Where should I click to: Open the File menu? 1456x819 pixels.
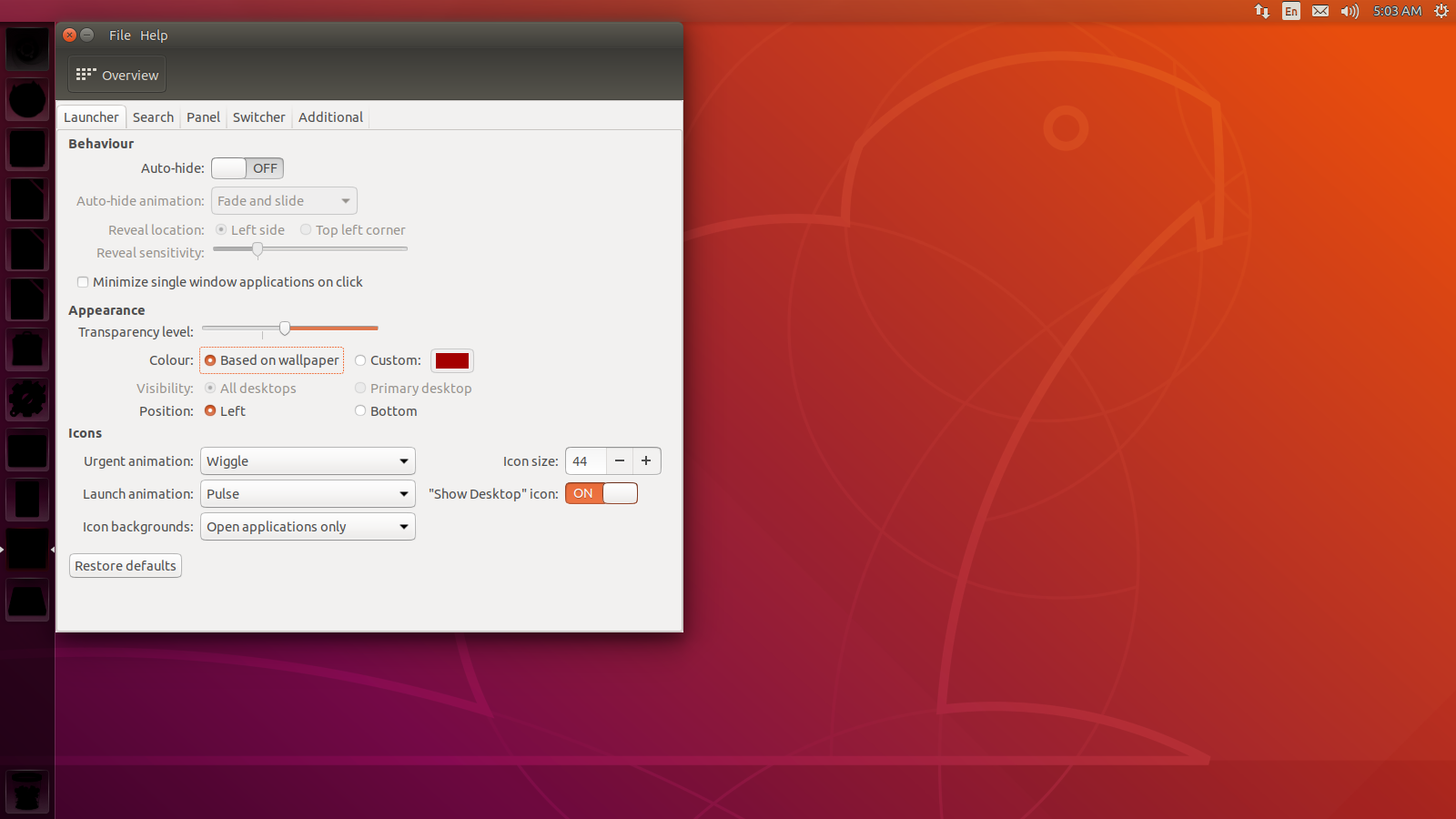pyautogui.click(x=119, y=35)
